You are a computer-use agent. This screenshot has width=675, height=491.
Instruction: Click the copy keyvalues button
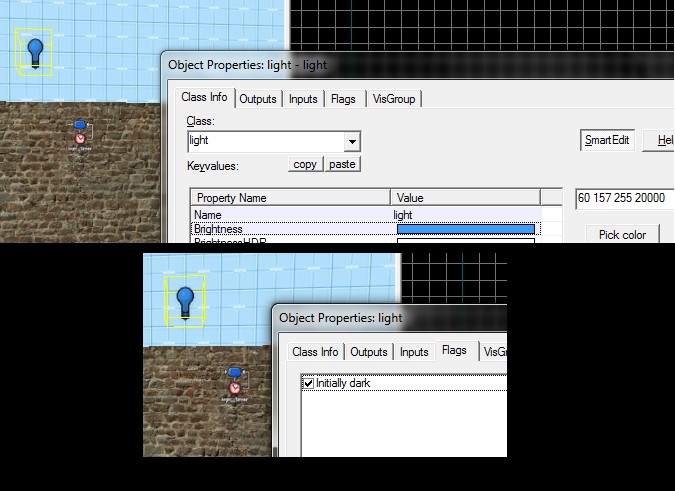[x=305, y=164]
